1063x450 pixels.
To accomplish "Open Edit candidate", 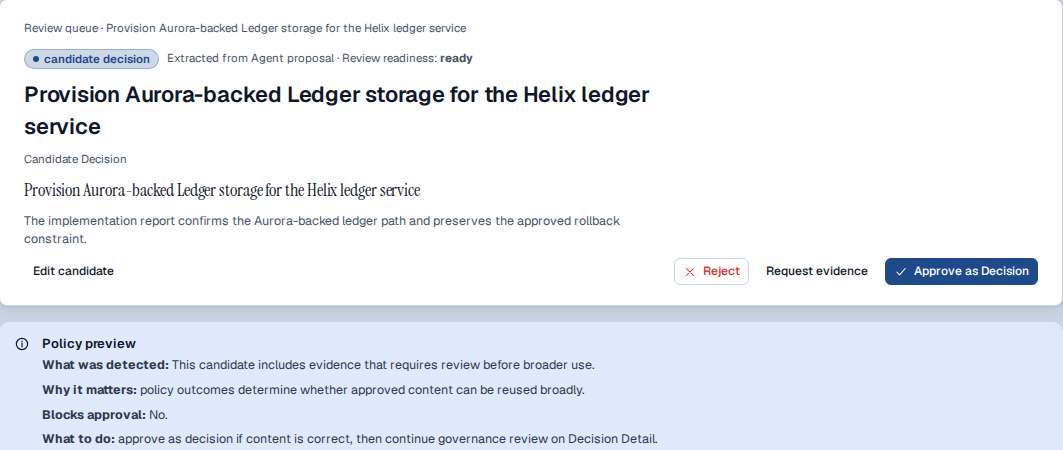I will click(x=73, y=271).
